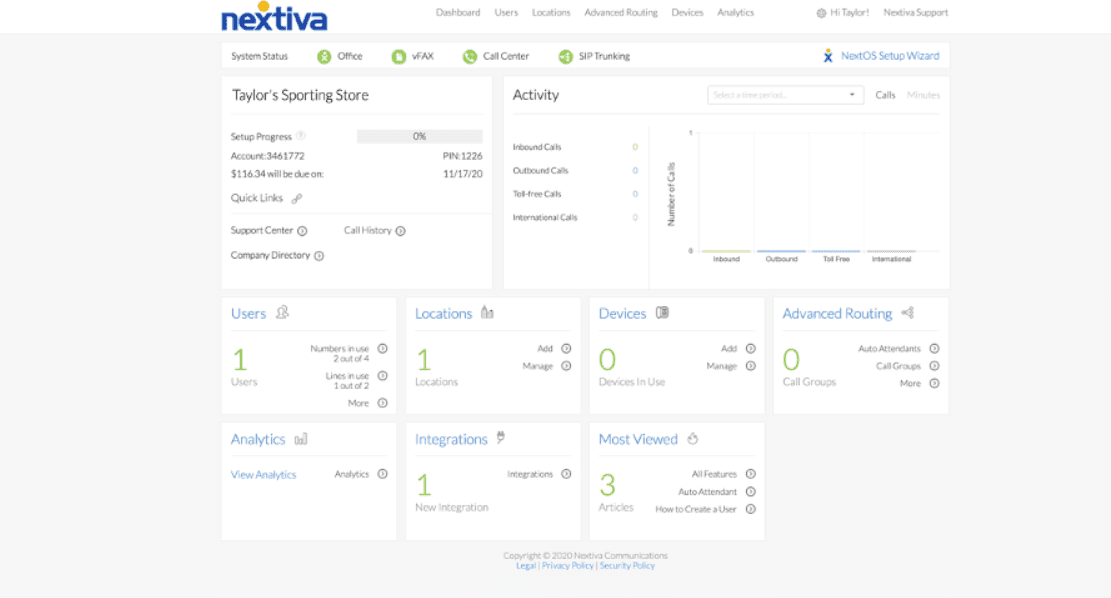The image size is (1111, 598).
Task: Open Analytics in the top navigation
Action: pyautogui.click(x=735, y=13)
